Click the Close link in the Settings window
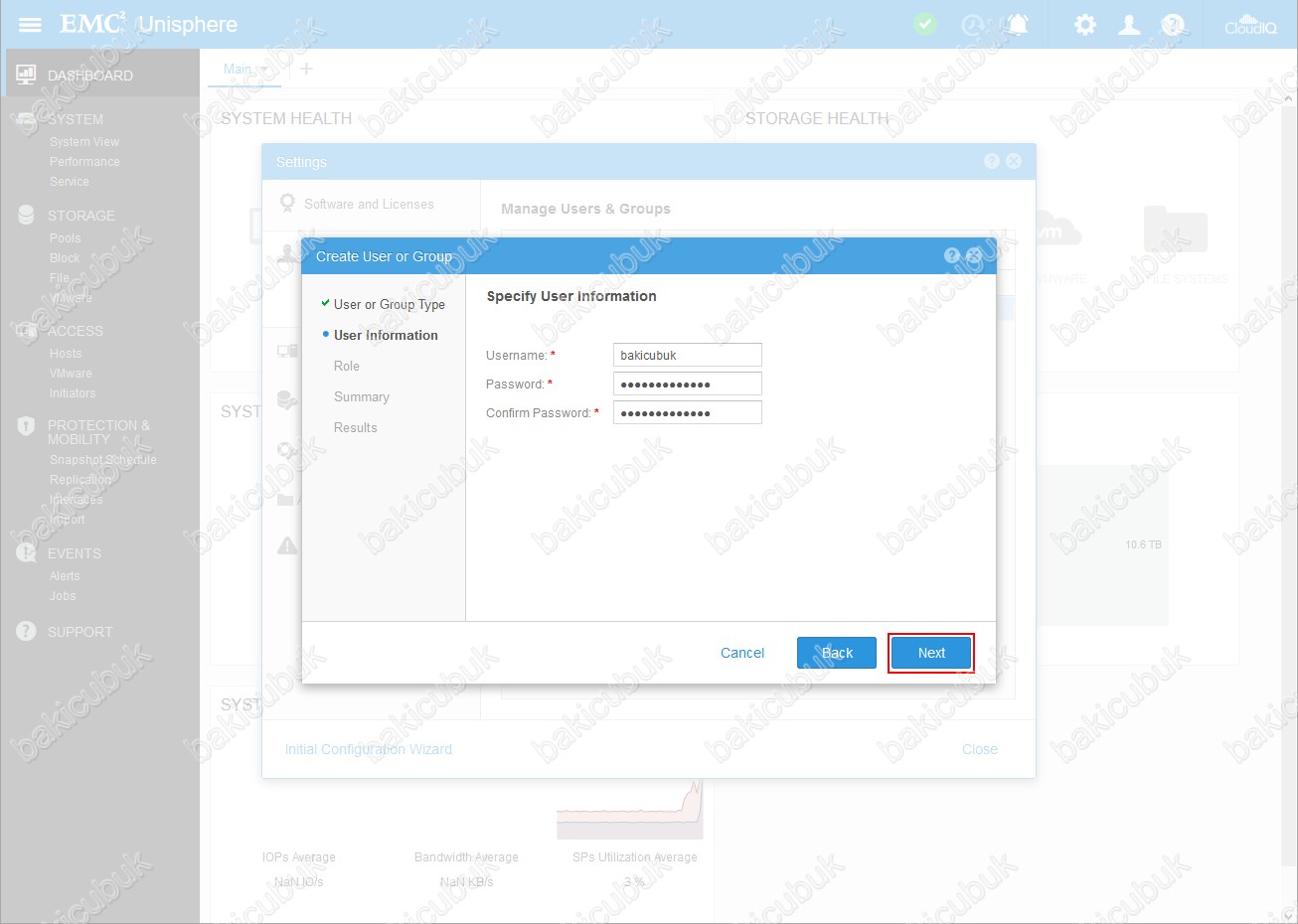 tap(980, 749)
